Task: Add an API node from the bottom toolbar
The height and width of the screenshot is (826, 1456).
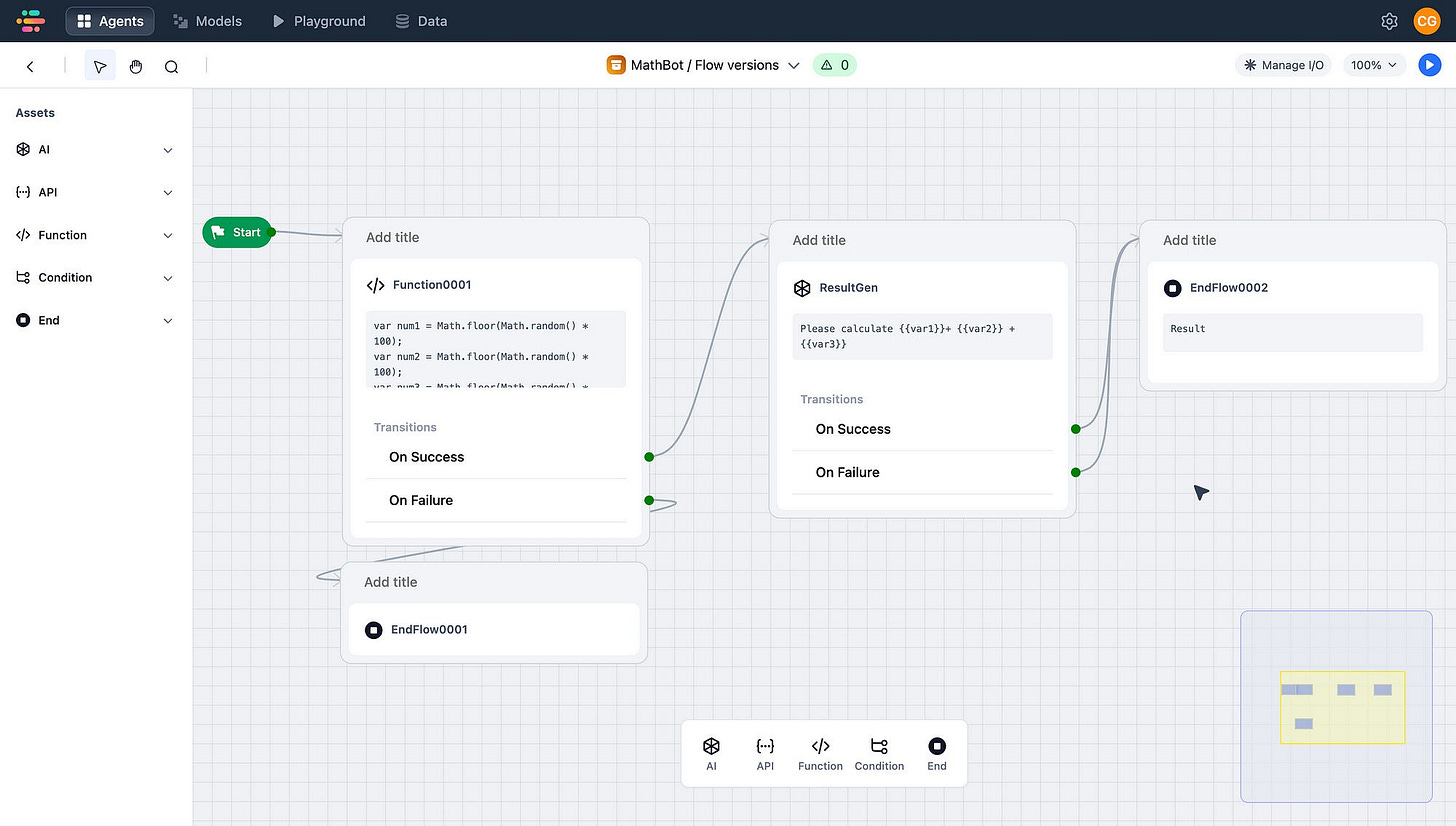Action: (765, 754)
